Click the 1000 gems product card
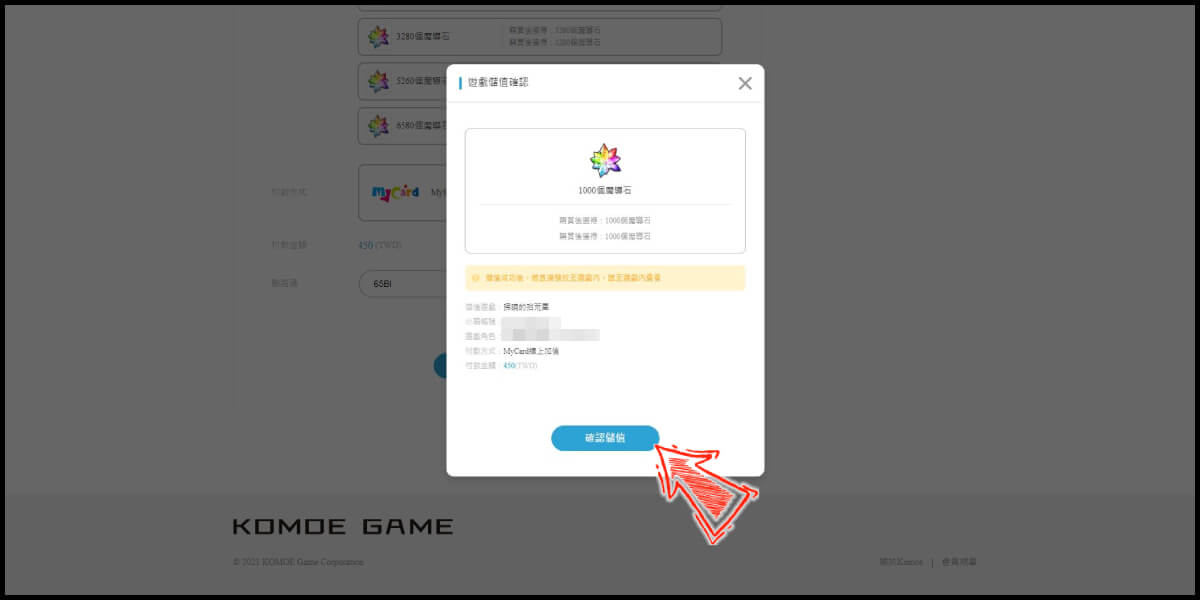Viewport: 1200px width, 600px height. pyautogui.click(x=605, y=191)
